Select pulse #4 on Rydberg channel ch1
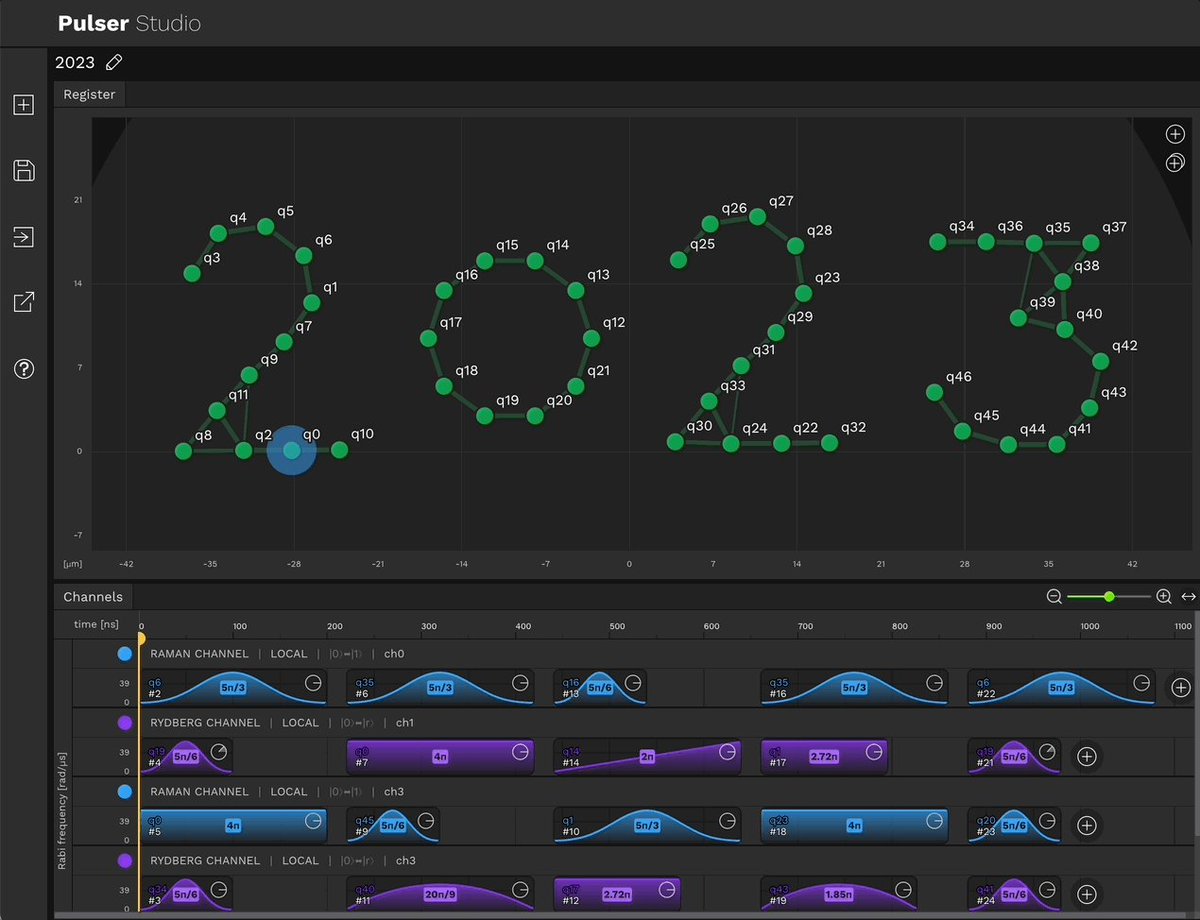The width and height of the screenshot is (1200, 920). coord(186,756)
